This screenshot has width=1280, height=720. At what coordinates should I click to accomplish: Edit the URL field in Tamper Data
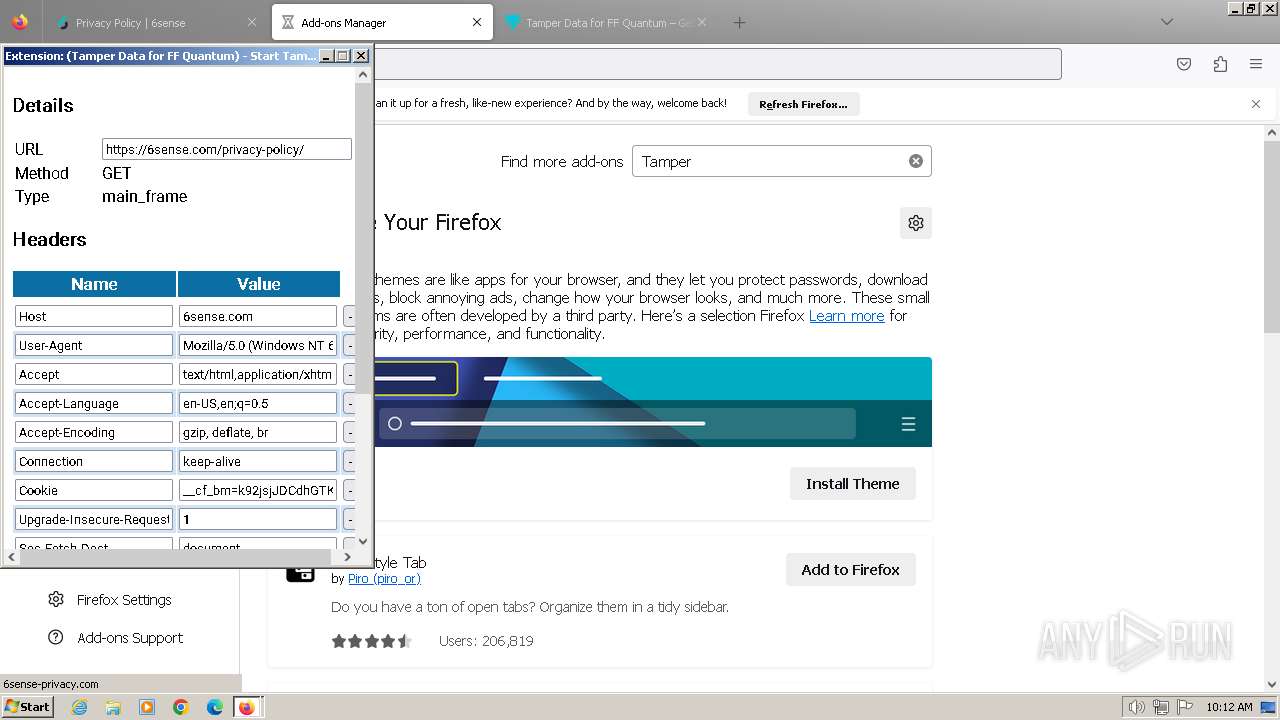pyautogui.click(x=227, y=149)
